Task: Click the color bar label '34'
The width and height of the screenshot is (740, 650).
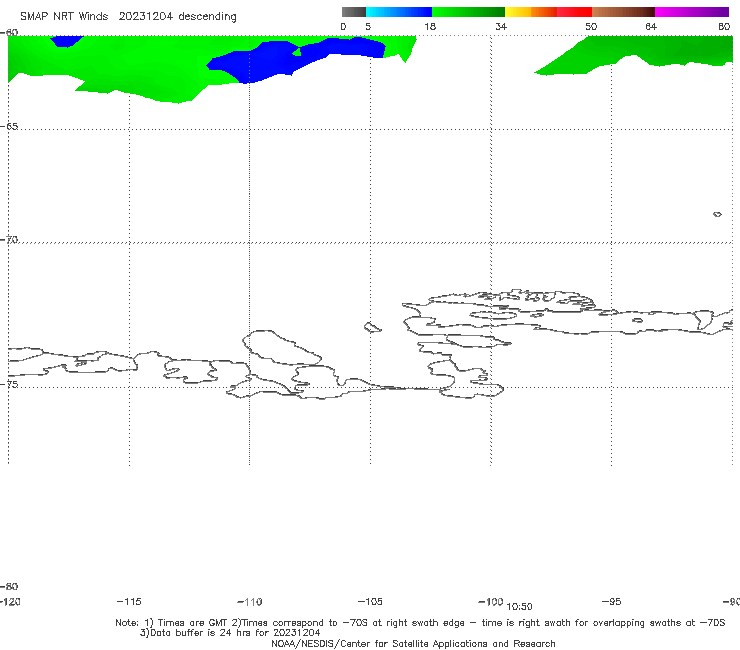Action: coord(501,26)
